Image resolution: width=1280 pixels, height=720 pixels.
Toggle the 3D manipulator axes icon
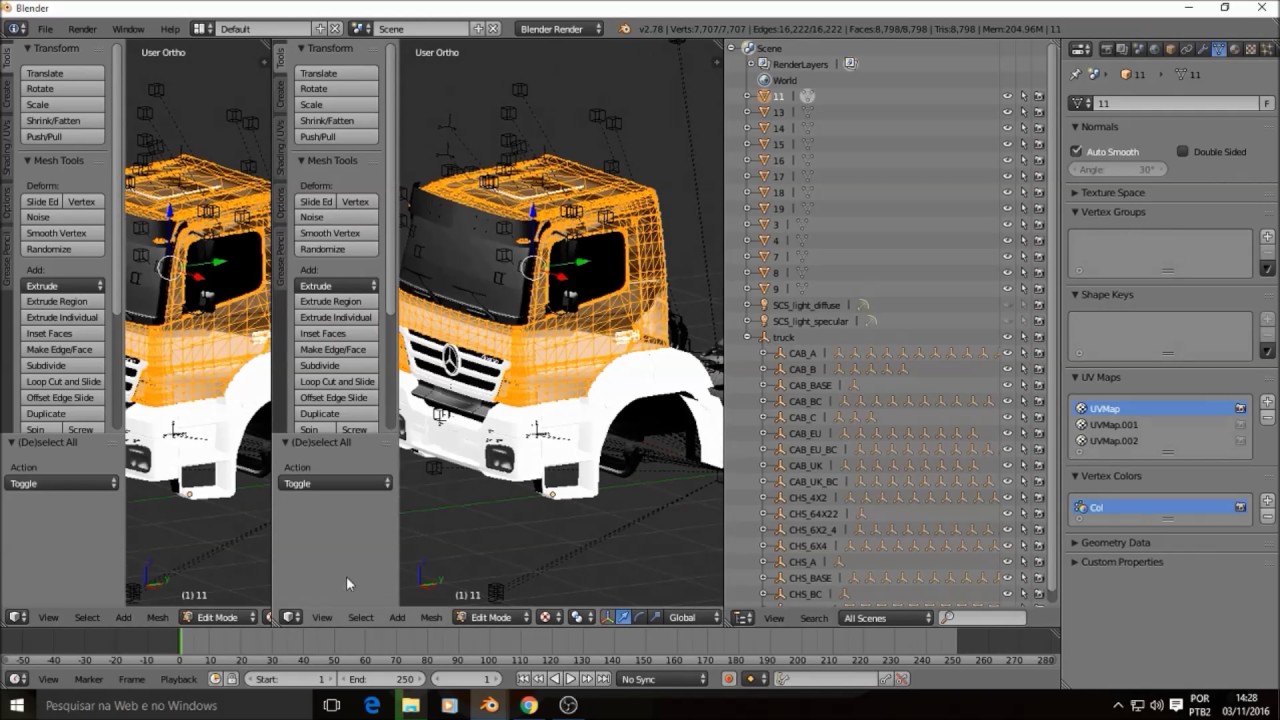tap(607, 617)
